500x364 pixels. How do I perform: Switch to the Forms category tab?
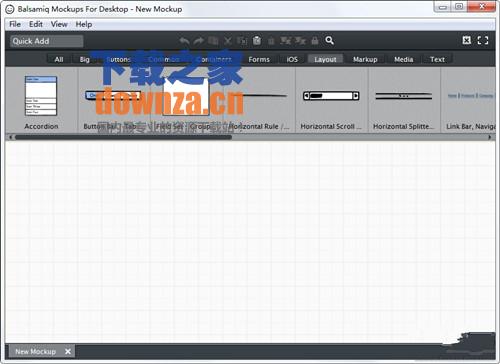click(x=259, y=59)
